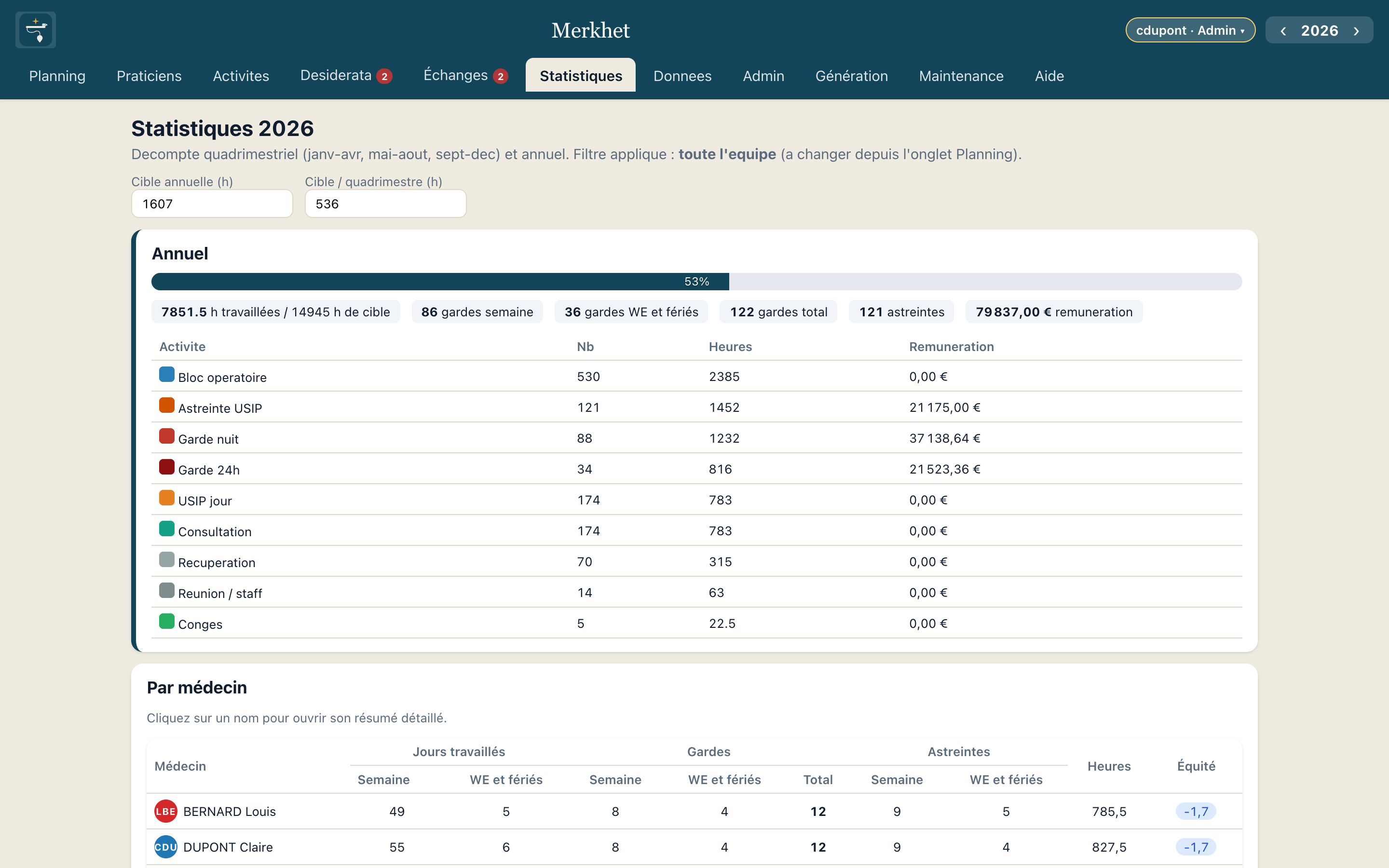Screen dimensions: 1389x868
Task: Open the Activites tab
Action: (241, 76)
